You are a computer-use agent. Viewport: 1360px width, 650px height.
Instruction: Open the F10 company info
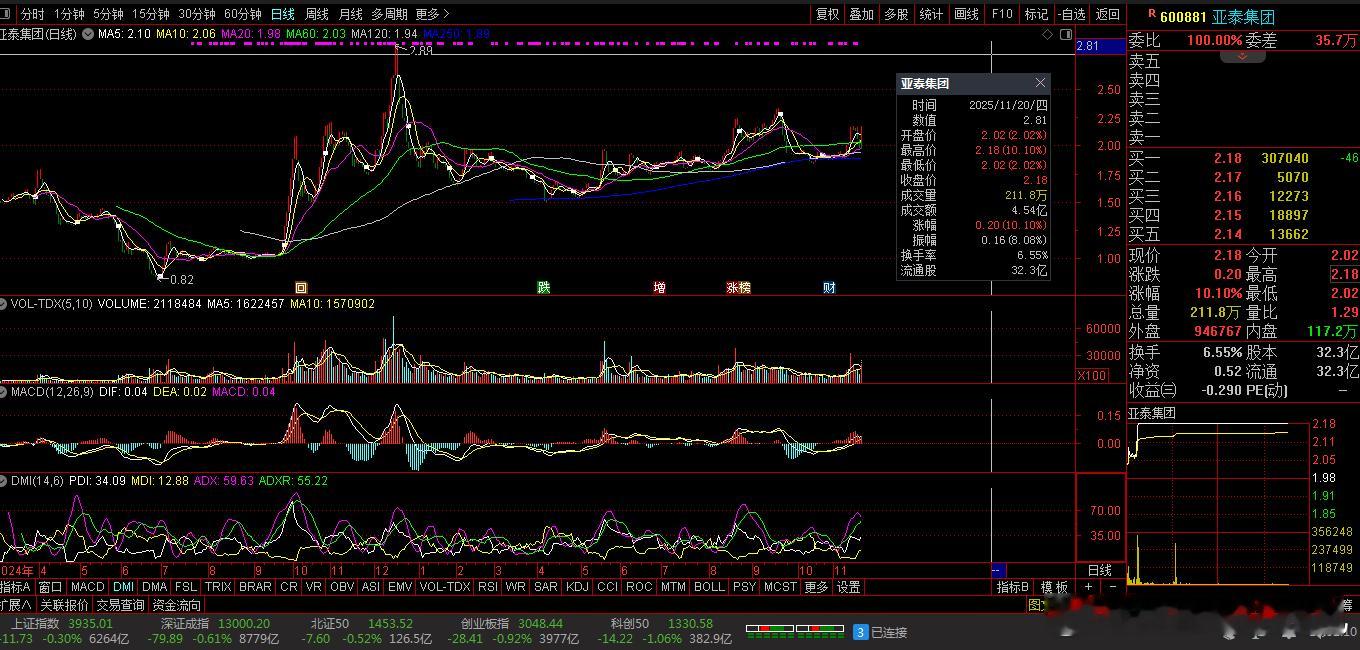click(x=1001, y=14)
